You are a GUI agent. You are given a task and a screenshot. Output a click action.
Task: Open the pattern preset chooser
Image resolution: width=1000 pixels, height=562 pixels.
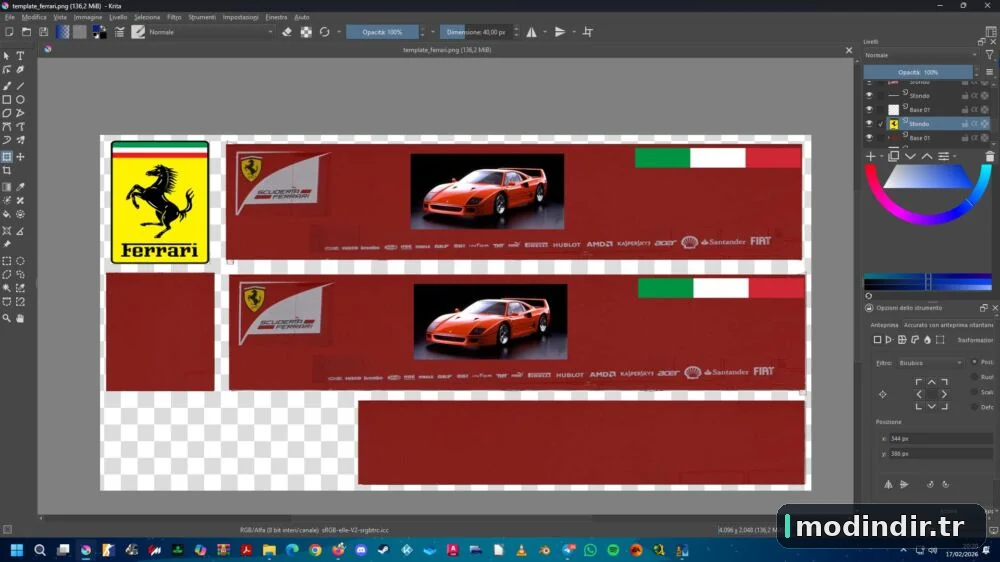[x=80, y=32]
